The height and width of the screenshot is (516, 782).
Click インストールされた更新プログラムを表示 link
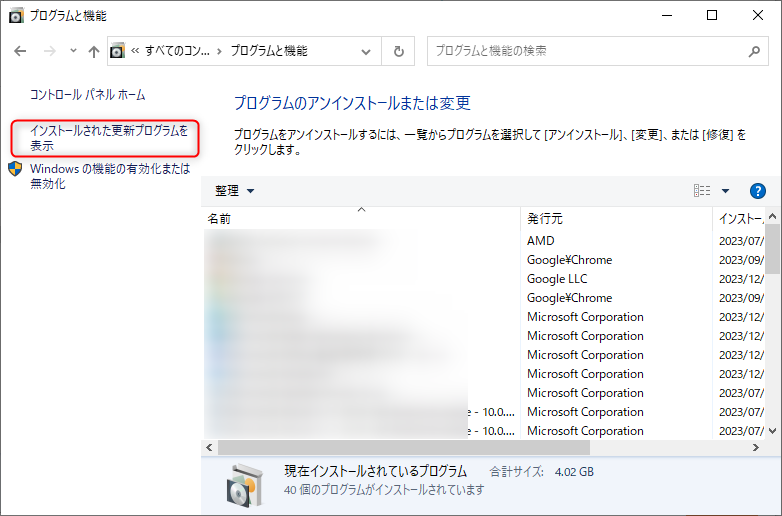coord(108,138)
